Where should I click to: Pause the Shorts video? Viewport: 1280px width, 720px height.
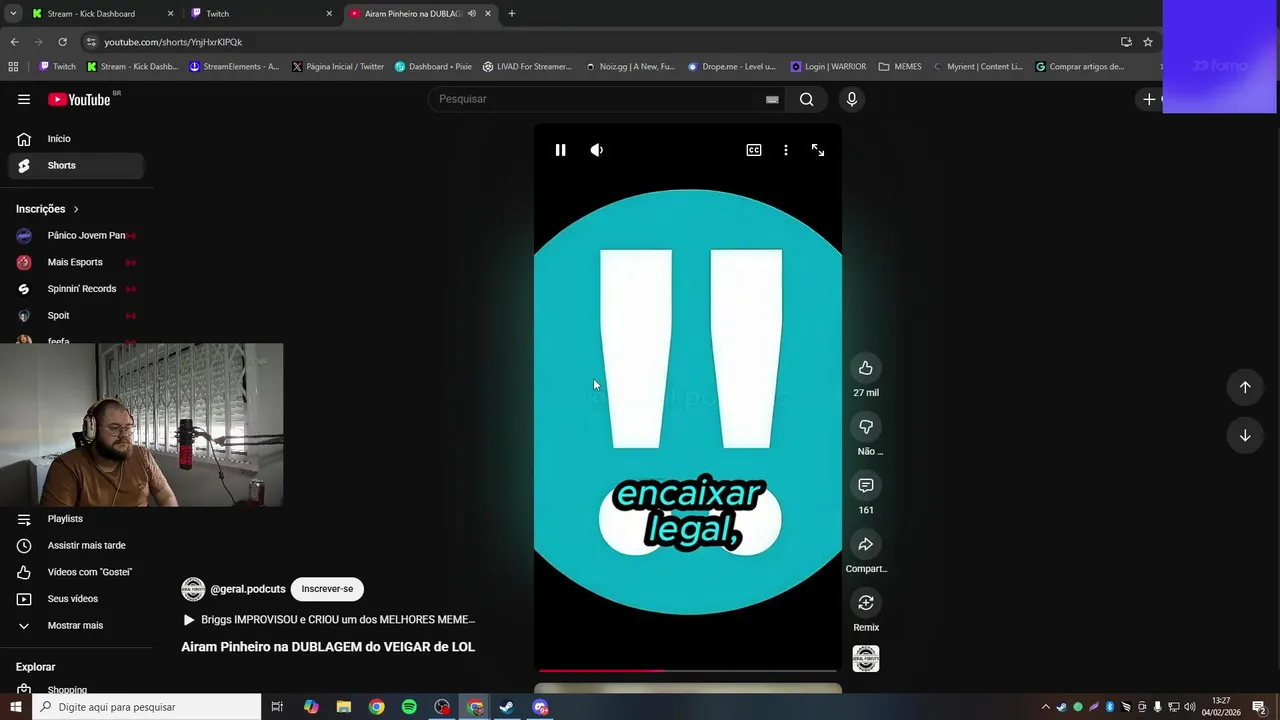click(560, 150)
